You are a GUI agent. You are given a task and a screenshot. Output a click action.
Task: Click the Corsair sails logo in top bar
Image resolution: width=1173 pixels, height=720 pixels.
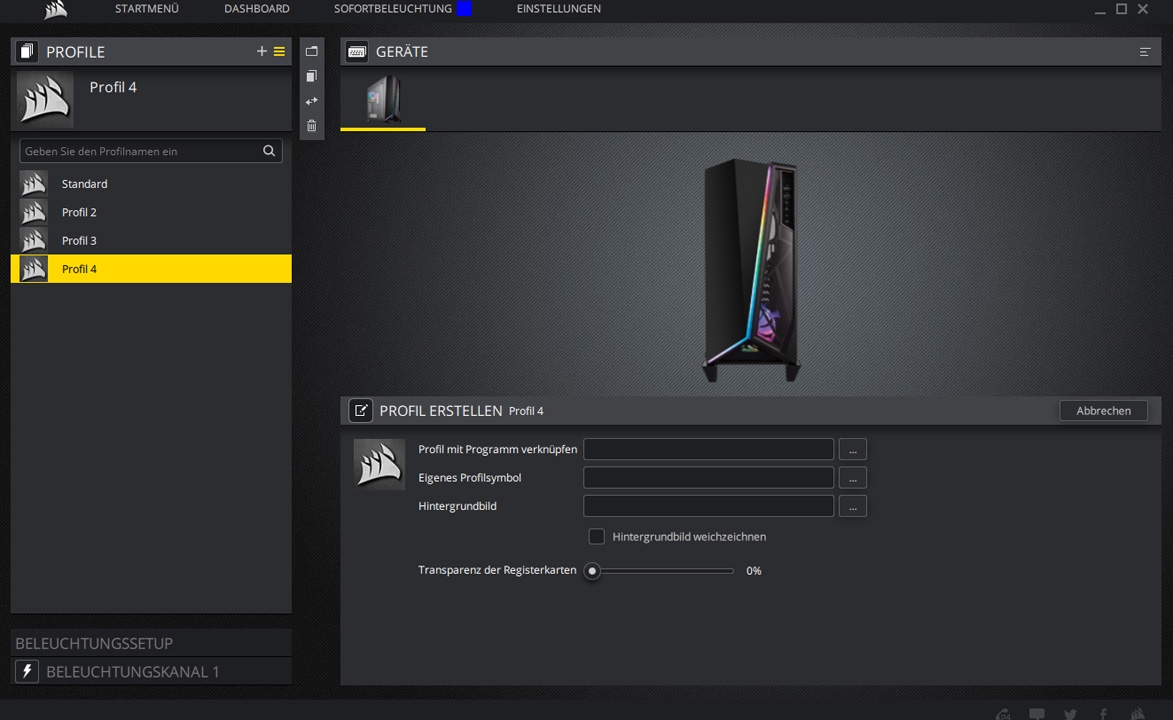pyautogui.click(x=55, y=9)
